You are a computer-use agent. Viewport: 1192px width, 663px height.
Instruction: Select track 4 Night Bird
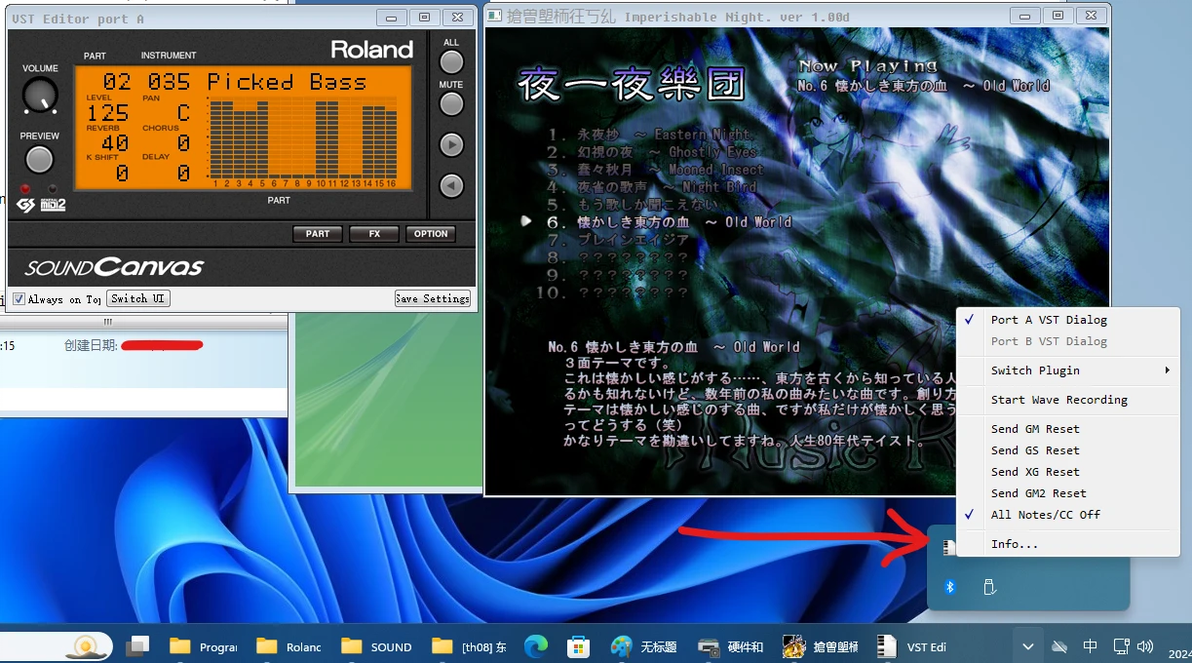coord(651,187)
